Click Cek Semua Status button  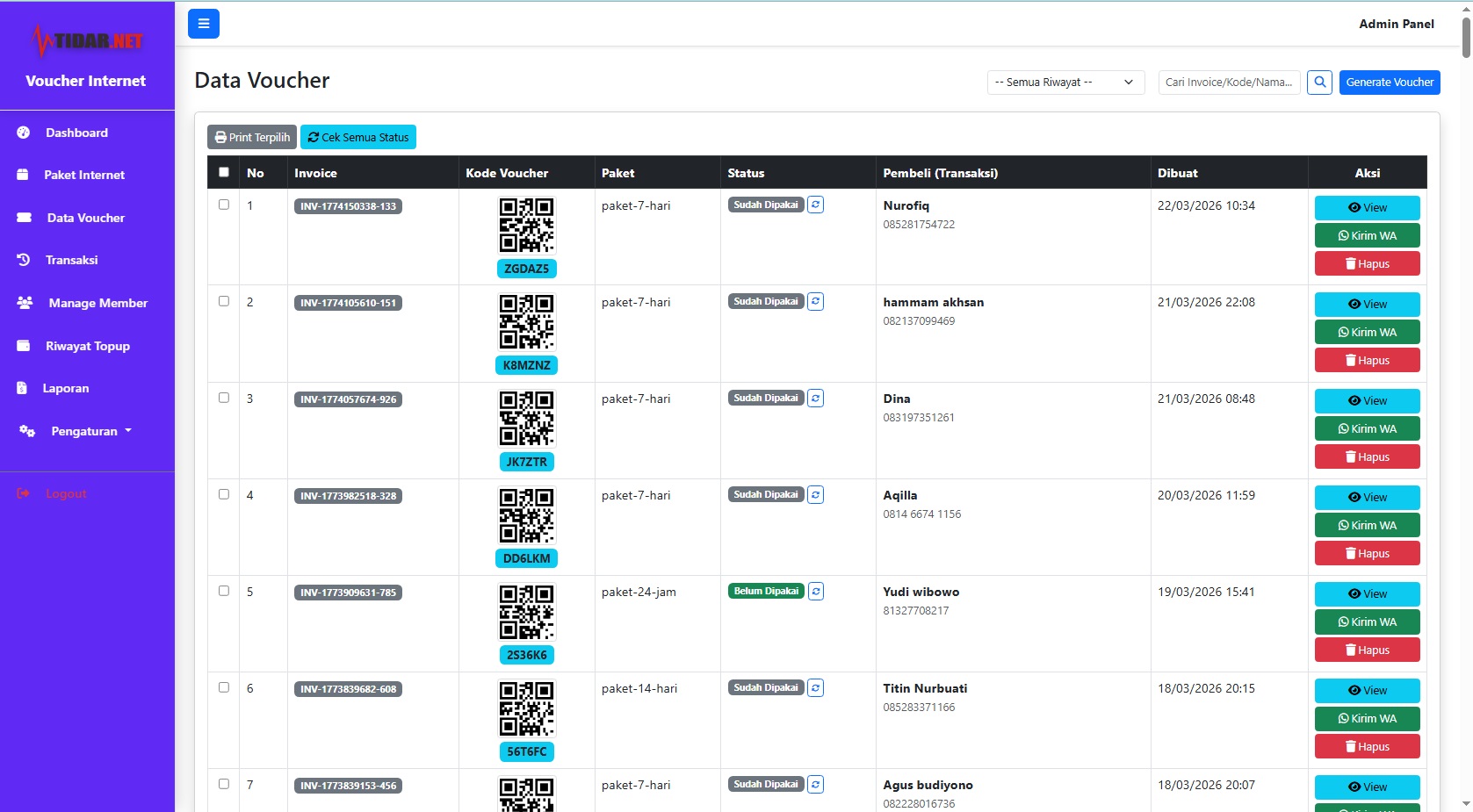coord(358,137)
